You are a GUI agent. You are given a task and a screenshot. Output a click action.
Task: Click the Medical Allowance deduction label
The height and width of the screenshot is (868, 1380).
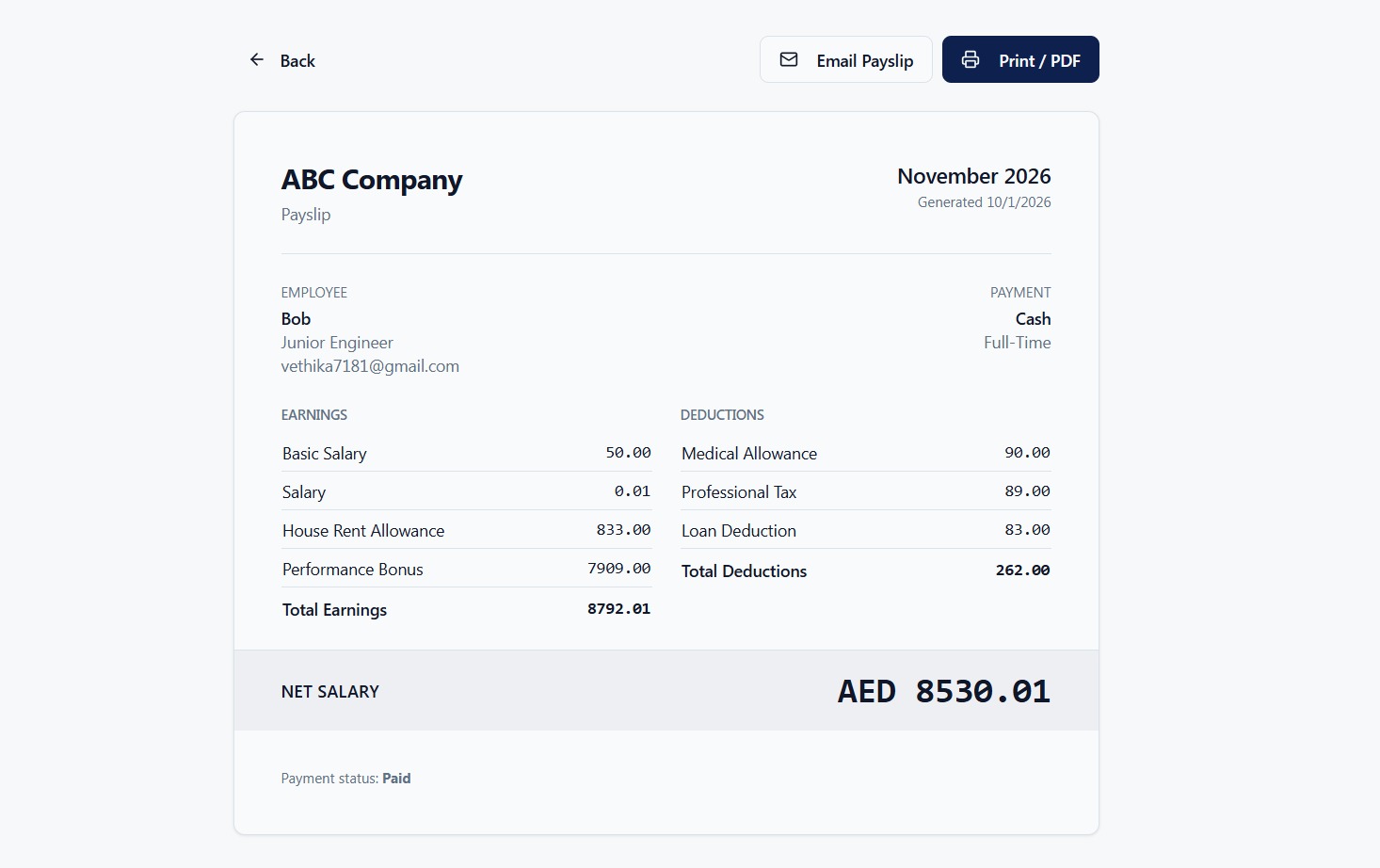[x=749, y=454]
